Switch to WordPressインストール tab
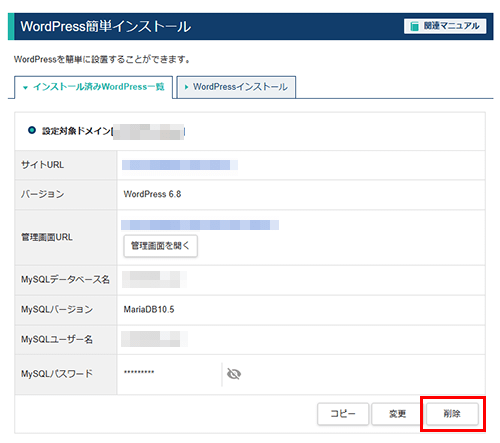Viewport: 500px width, 443px height. [236, 87]
